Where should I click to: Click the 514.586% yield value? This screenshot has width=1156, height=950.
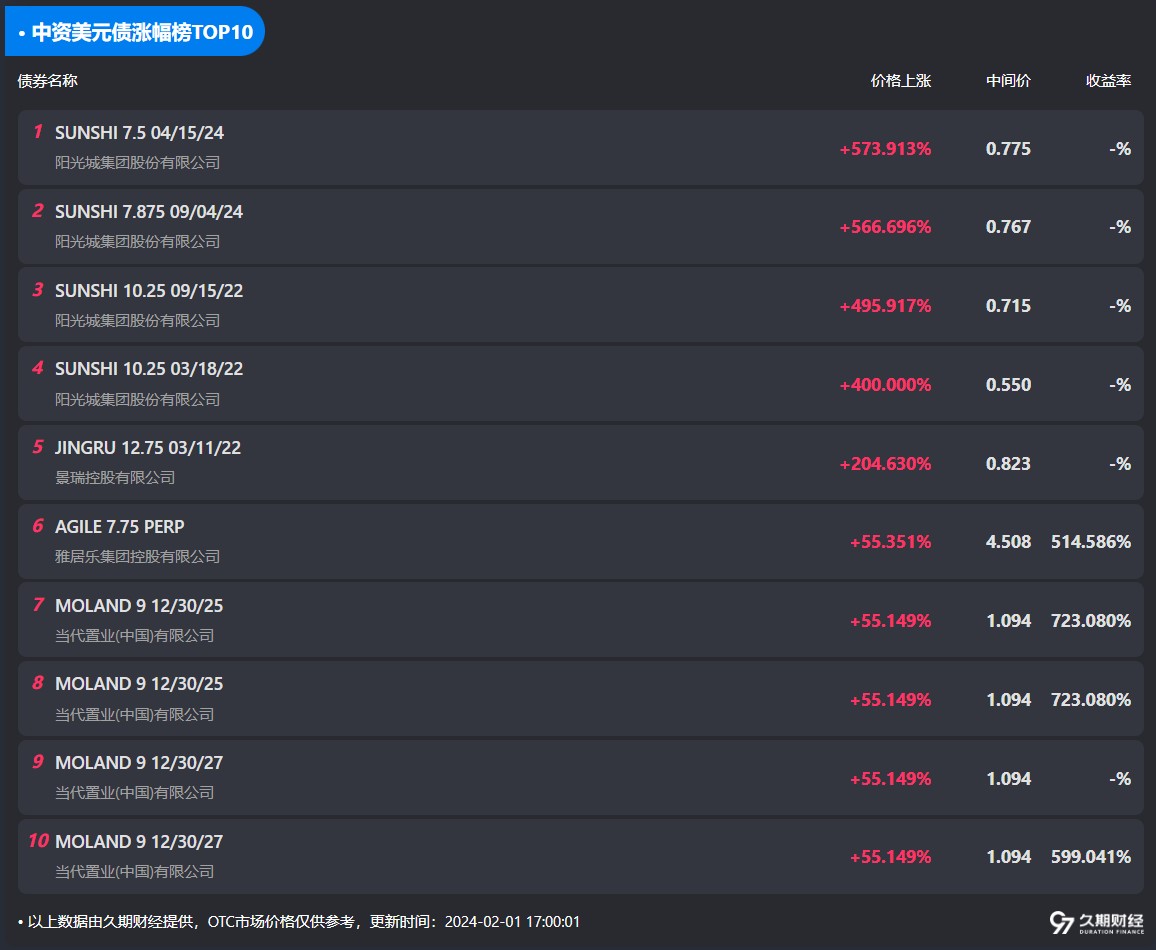pyautogui.click(x=1090, y=542)
